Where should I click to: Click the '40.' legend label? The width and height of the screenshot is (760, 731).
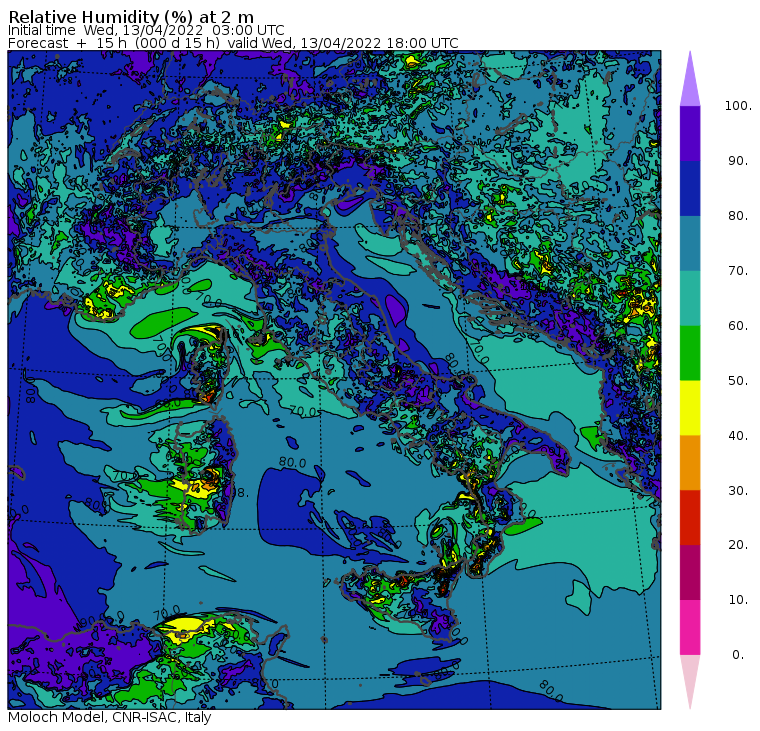click(738, 435)
